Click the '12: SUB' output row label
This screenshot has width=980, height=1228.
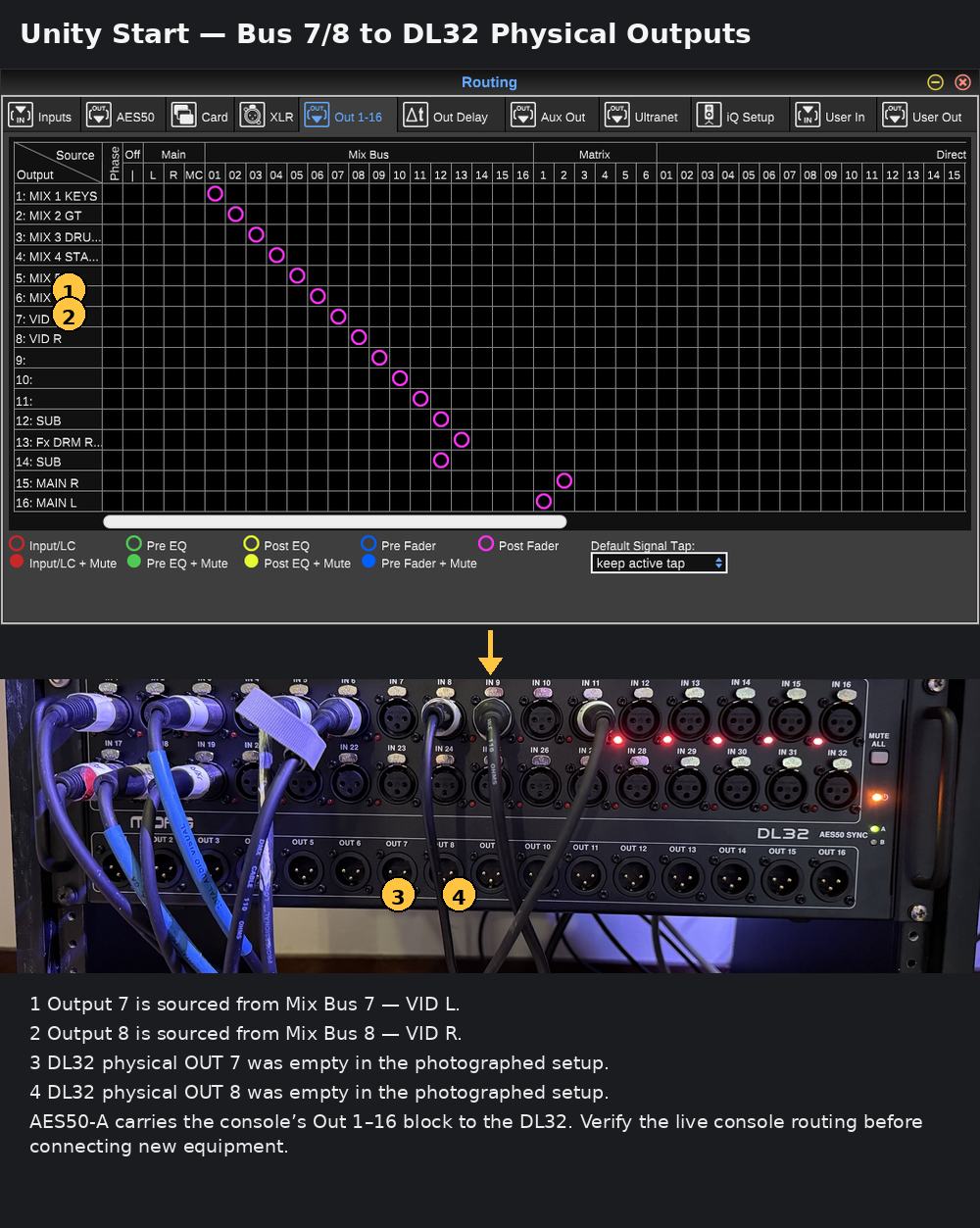coord(58,420)
